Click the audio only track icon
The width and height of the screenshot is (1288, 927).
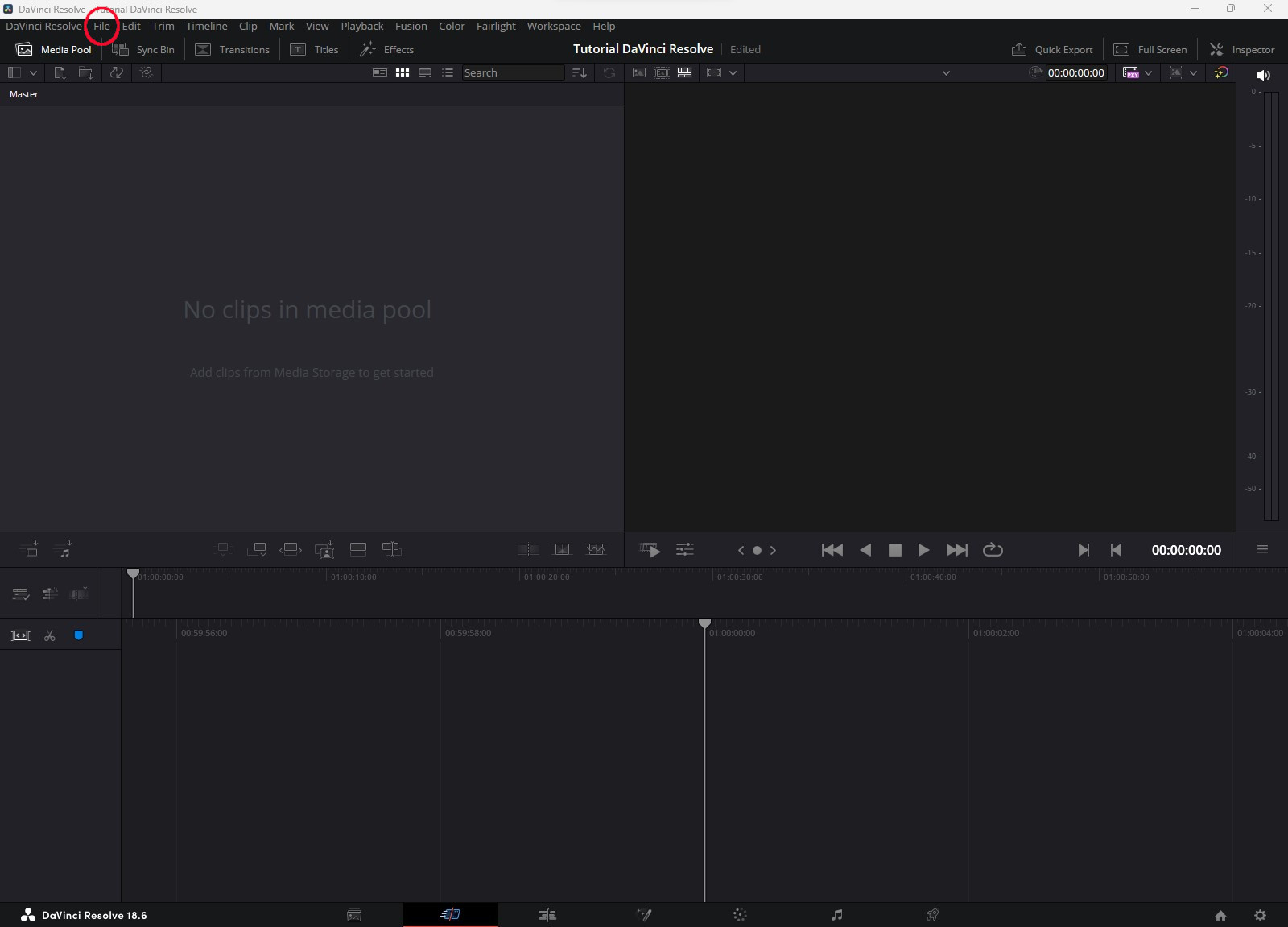(x=63, y=549)
